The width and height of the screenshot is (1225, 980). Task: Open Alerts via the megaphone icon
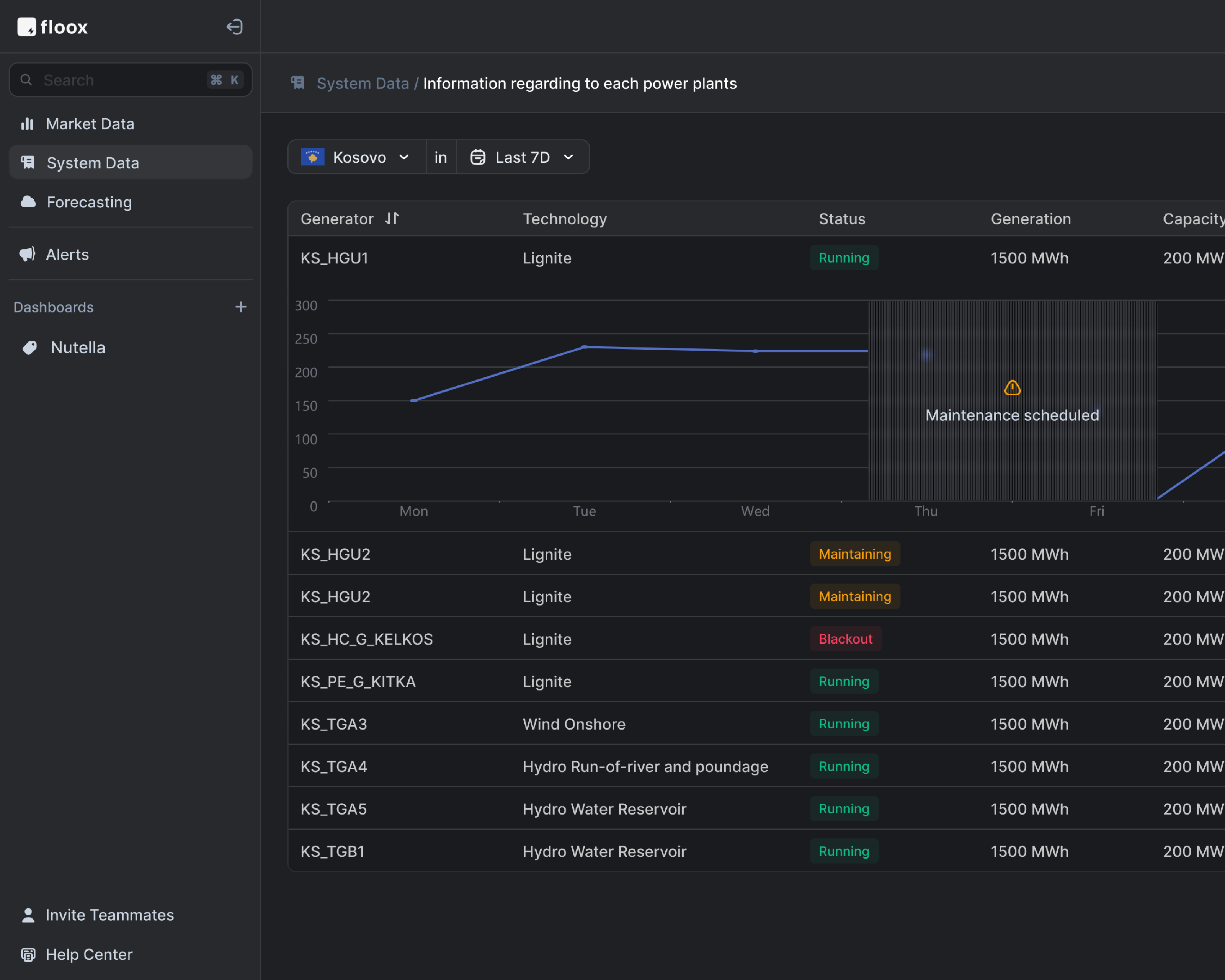point(28,254)
